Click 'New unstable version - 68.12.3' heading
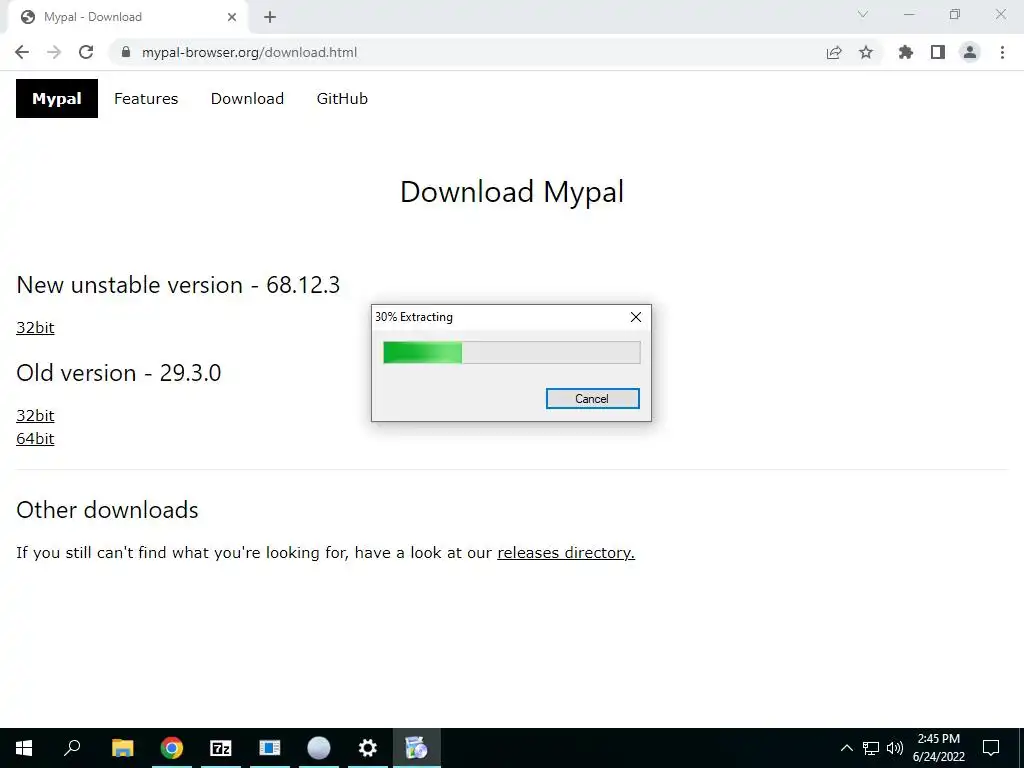 pos(178,285)
